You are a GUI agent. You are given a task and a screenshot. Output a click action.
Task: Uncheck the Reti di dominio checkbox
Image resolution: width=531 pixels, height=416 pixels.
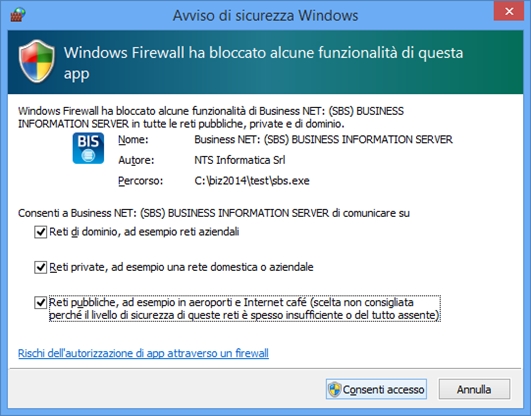41,232
